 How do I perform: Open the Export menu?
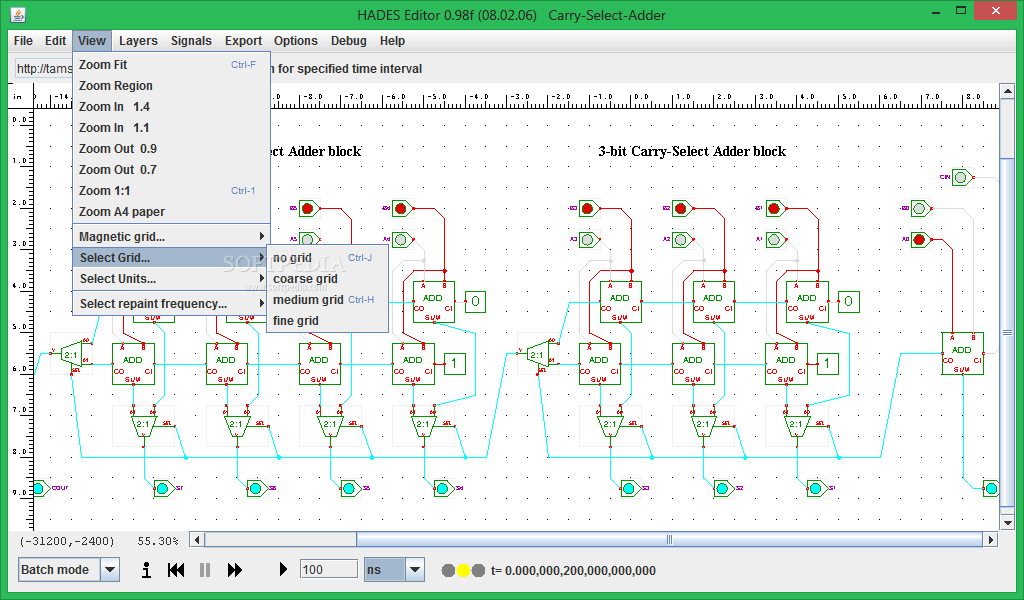[243, 40]
